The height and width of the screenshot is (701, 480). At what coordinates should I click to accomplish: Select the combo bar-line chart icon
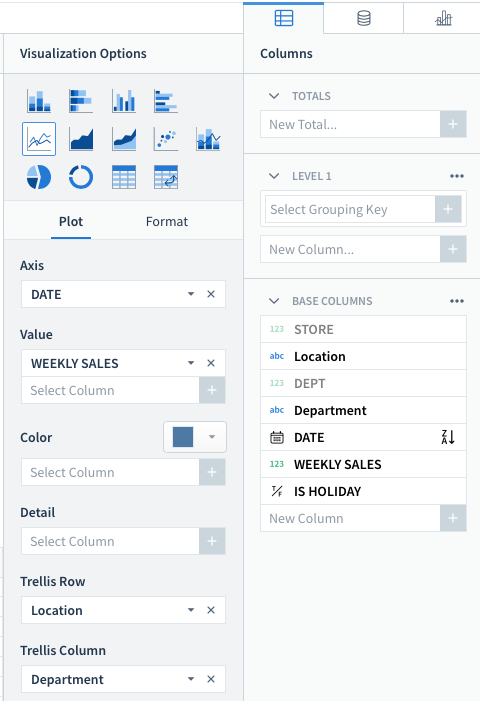point(208,139)
